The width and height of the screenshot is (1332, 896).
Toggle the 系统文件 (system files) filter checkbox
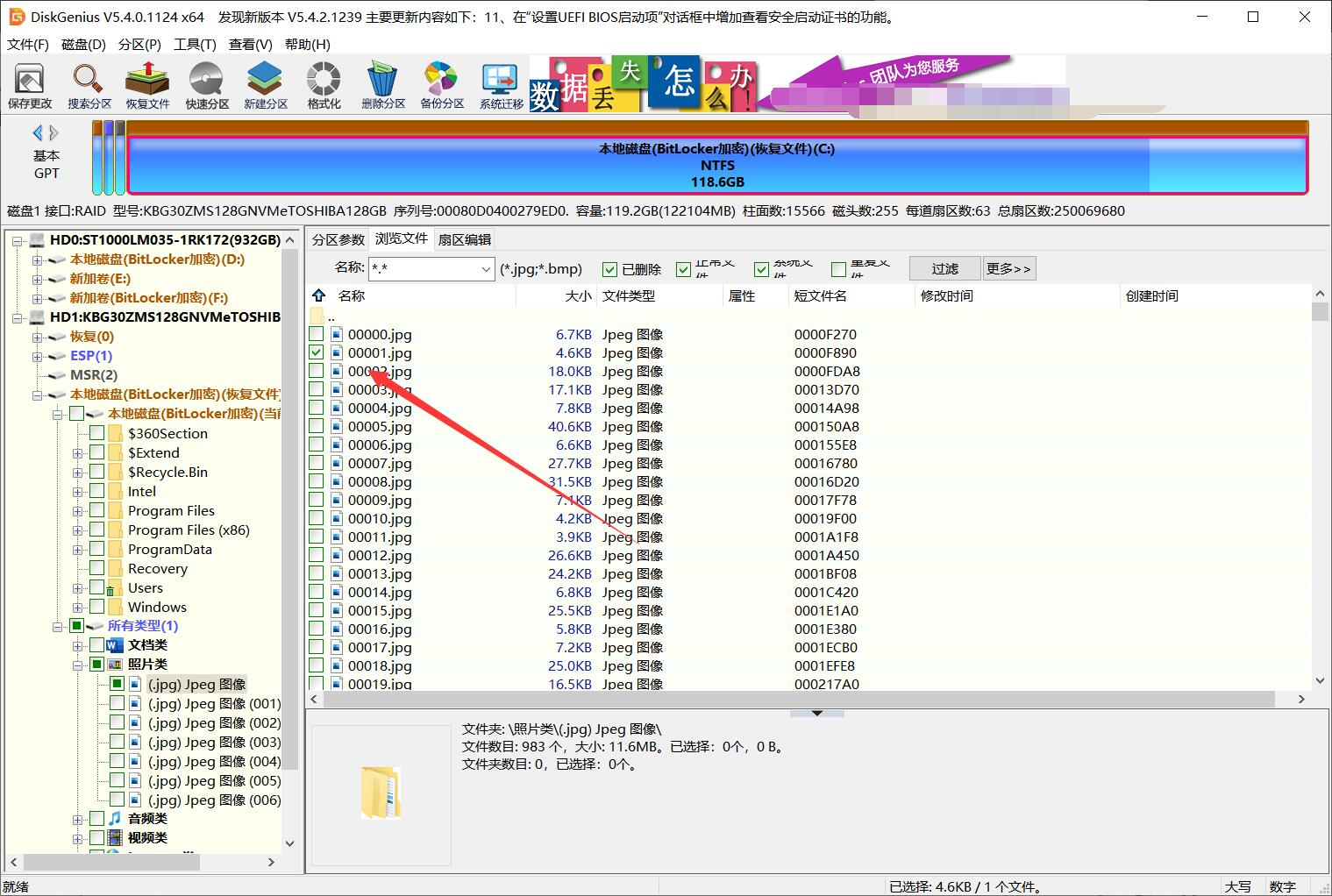[761, 269]
